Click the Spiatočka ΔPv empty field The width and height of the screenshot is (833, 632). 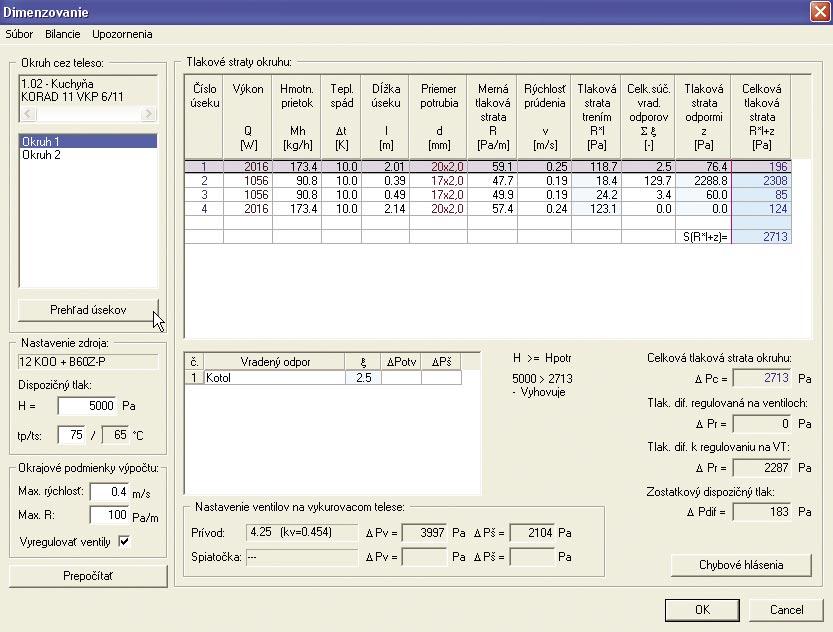[424, 557]
